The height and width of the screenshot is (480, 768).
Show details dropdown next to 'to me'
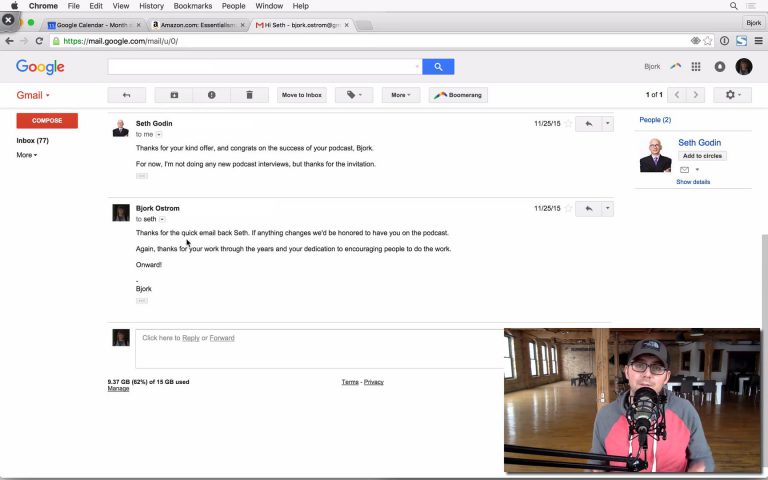coord(159,135)
